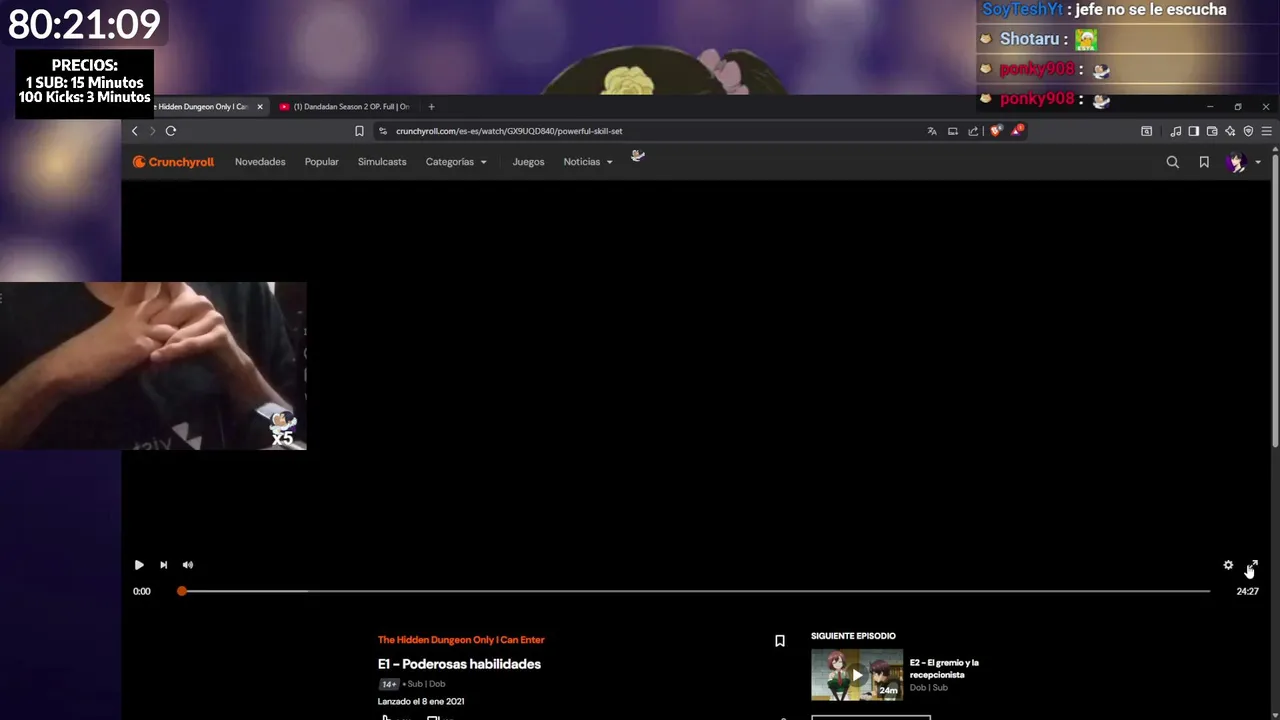
Task: Toggle the browser sidebar panel
Action: pos(1194,131)
